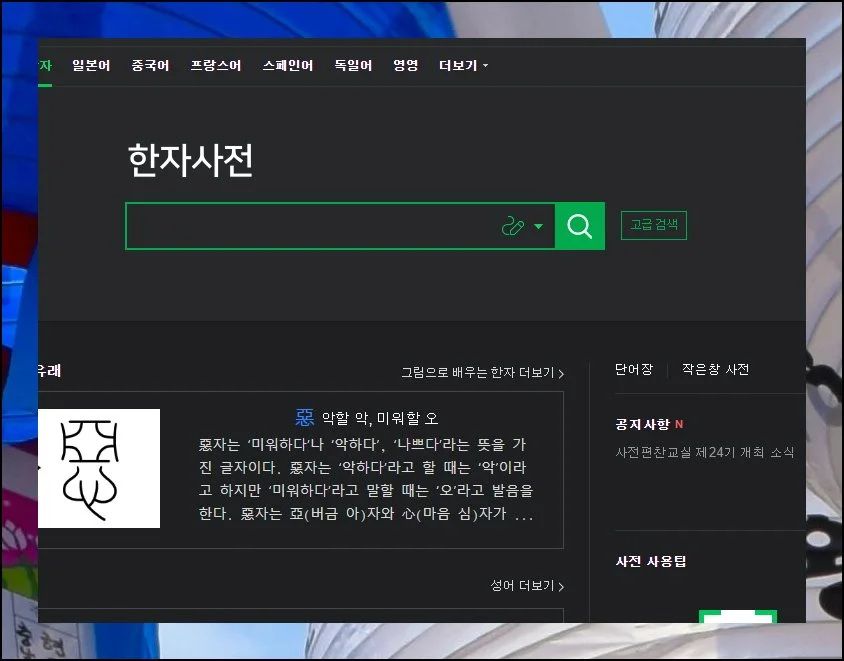
Task: Open the blue 惡 character entry
Action: (x=304, y=418)
